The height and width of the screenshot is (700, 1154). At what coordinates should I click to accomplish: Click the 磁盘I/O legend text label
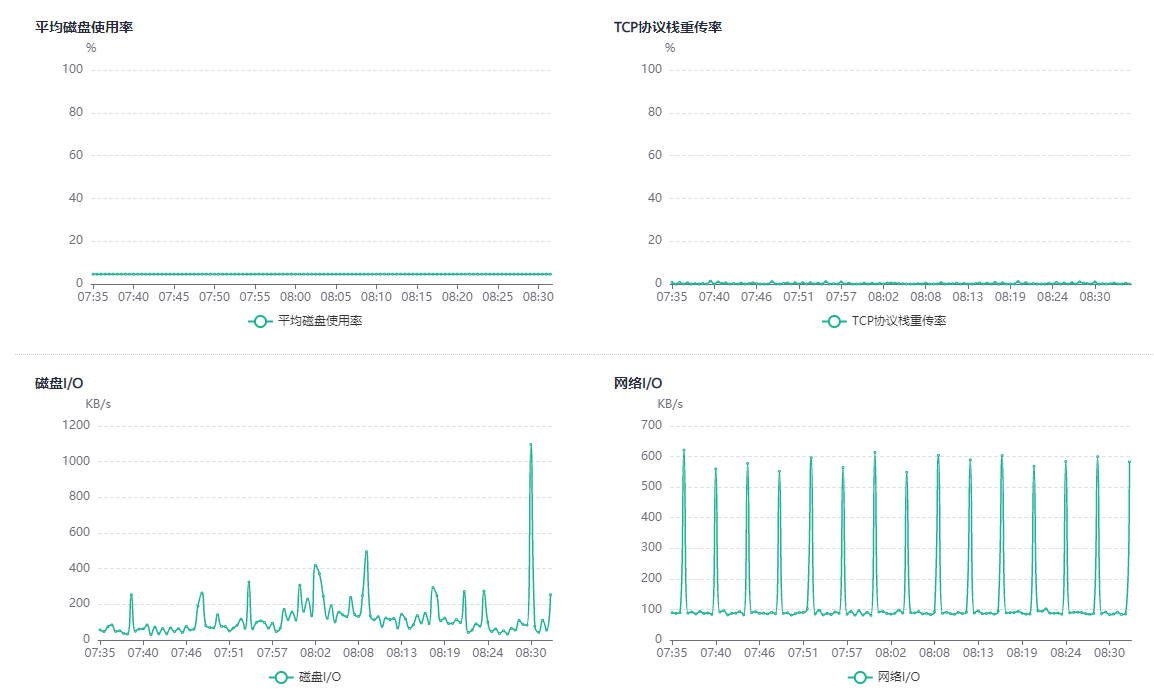(x=319, y=677)
